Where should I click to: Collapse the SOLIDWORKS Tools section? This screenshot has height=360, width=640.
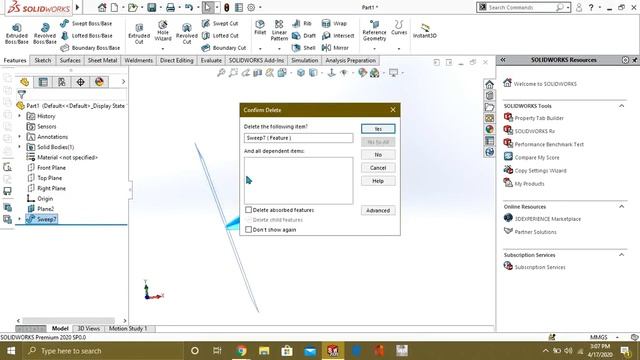(x=621, y=106)
